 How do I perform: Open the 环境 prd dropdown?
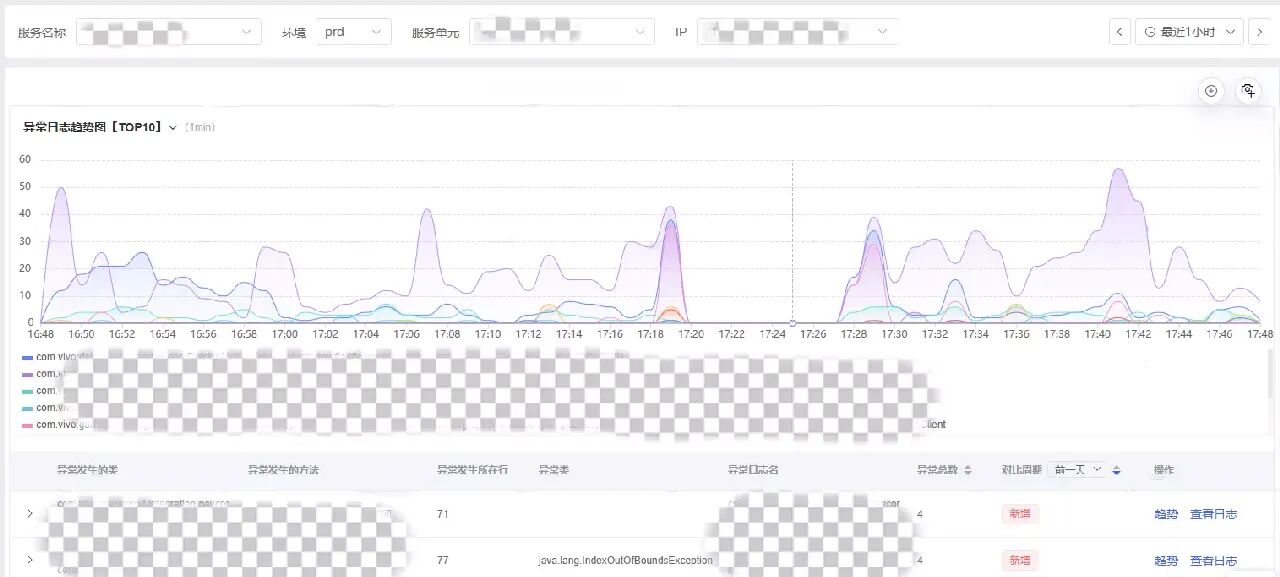(x=353, y=32)
